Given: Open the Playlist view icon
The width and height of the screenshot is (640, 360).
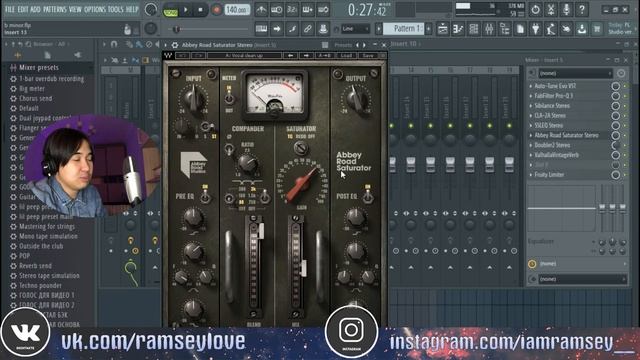Looking at the screenshot, I should point(442,29).
